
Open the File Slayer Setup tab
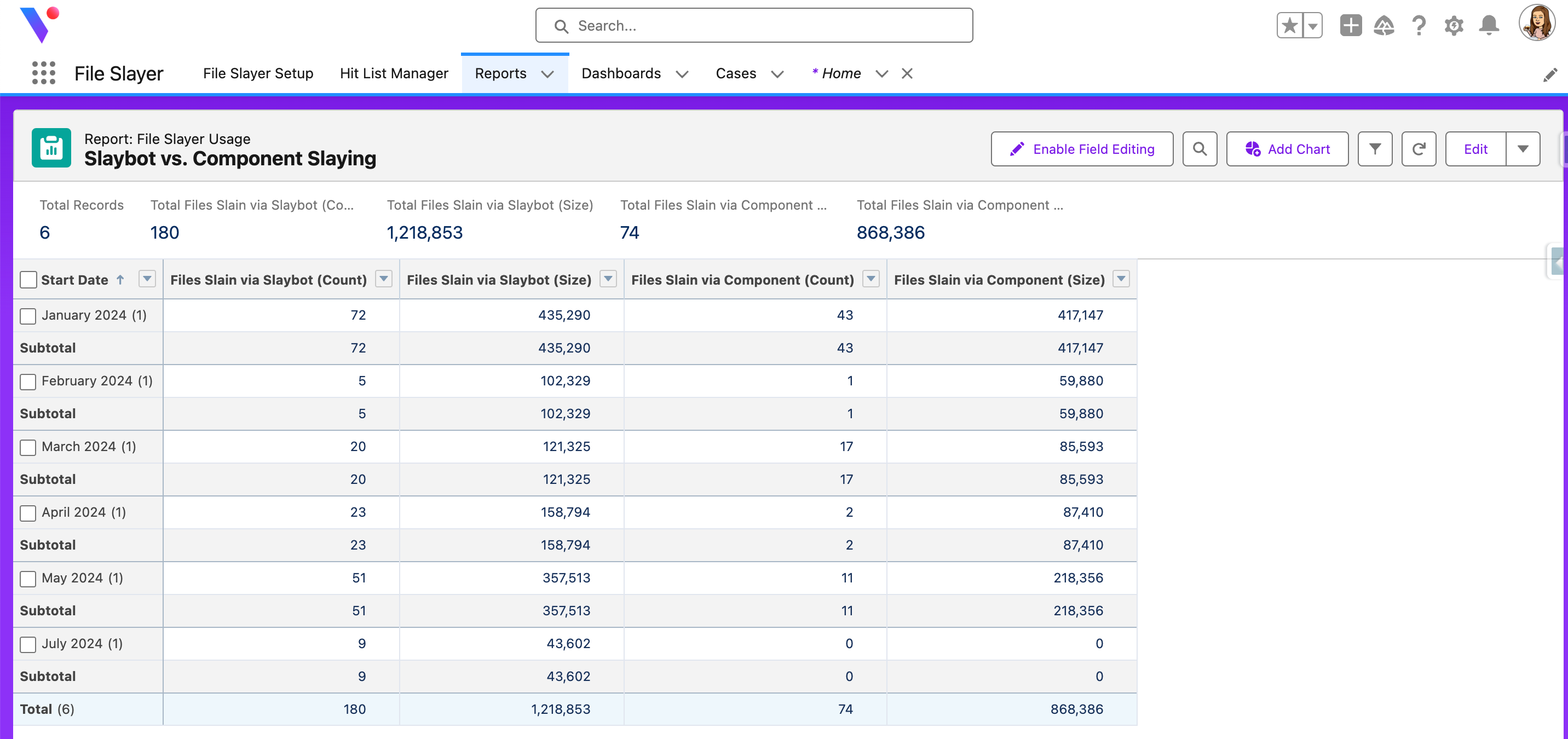258,73
